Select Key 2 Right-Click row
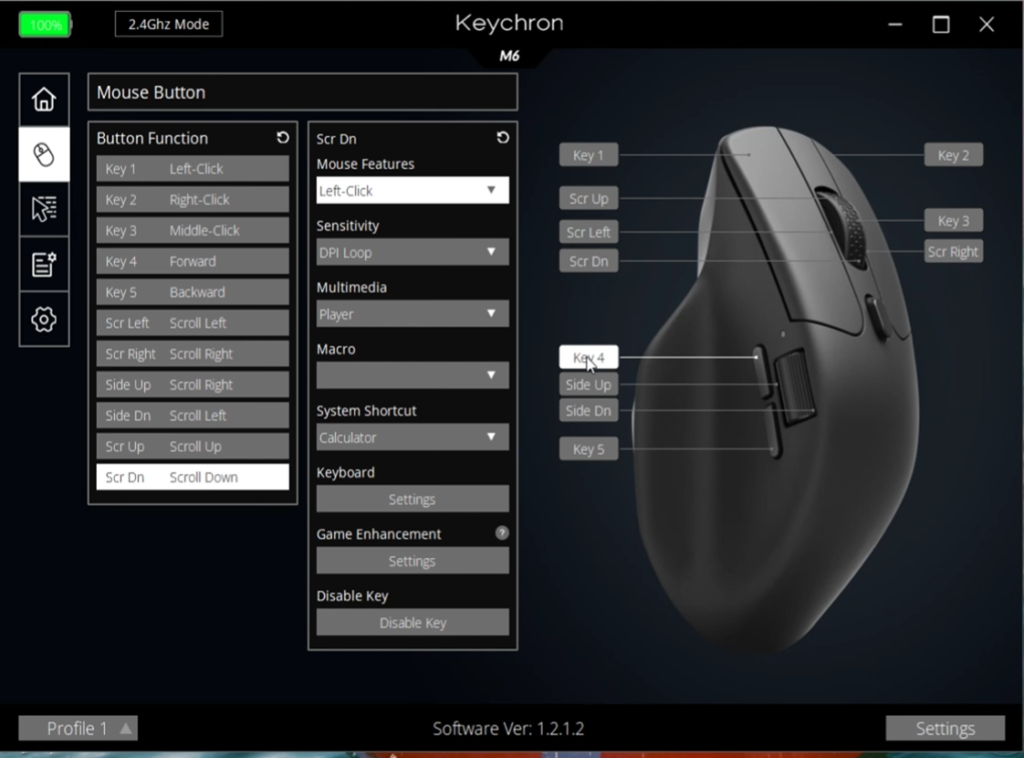The image size is (1024, 758). (193, 200)
